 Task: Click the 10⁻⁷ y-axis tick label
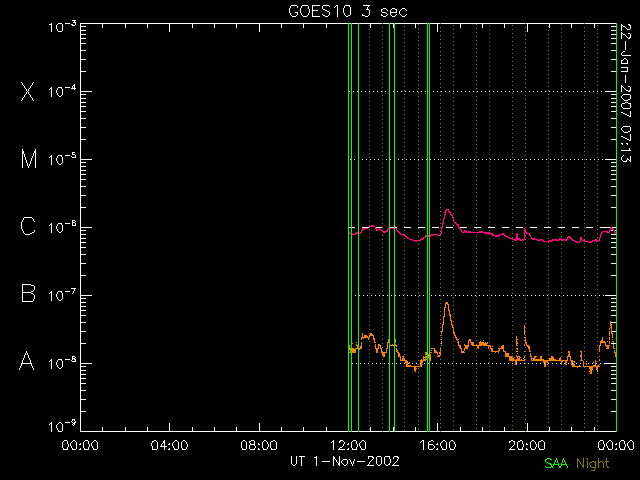[x=62, y=295]
